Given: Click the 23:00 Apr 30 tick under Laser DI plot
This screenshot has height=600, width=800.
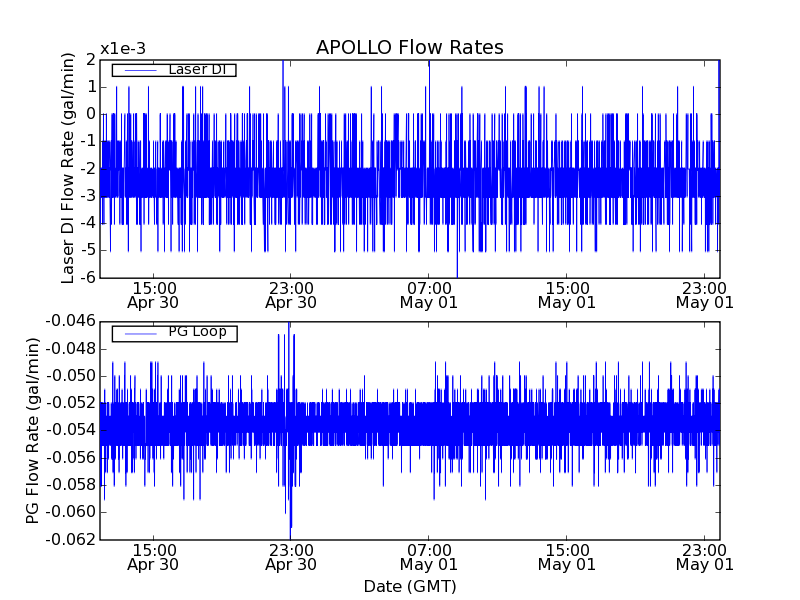Looking at the screenshot, I should (291, 294).
